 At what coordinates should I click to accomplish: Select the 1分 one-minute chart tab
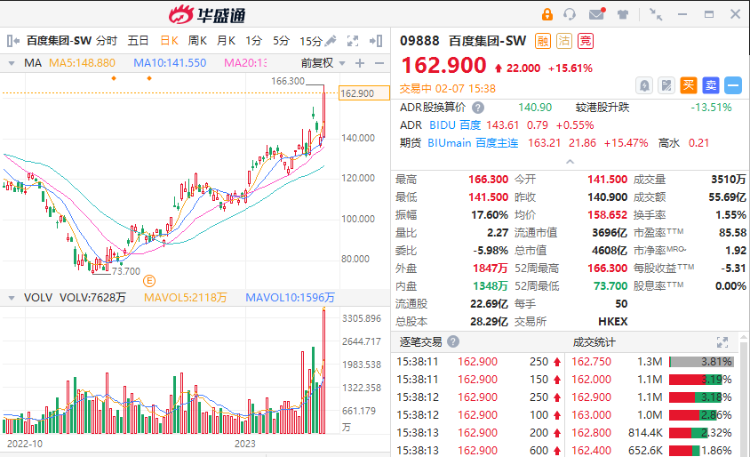254,41
